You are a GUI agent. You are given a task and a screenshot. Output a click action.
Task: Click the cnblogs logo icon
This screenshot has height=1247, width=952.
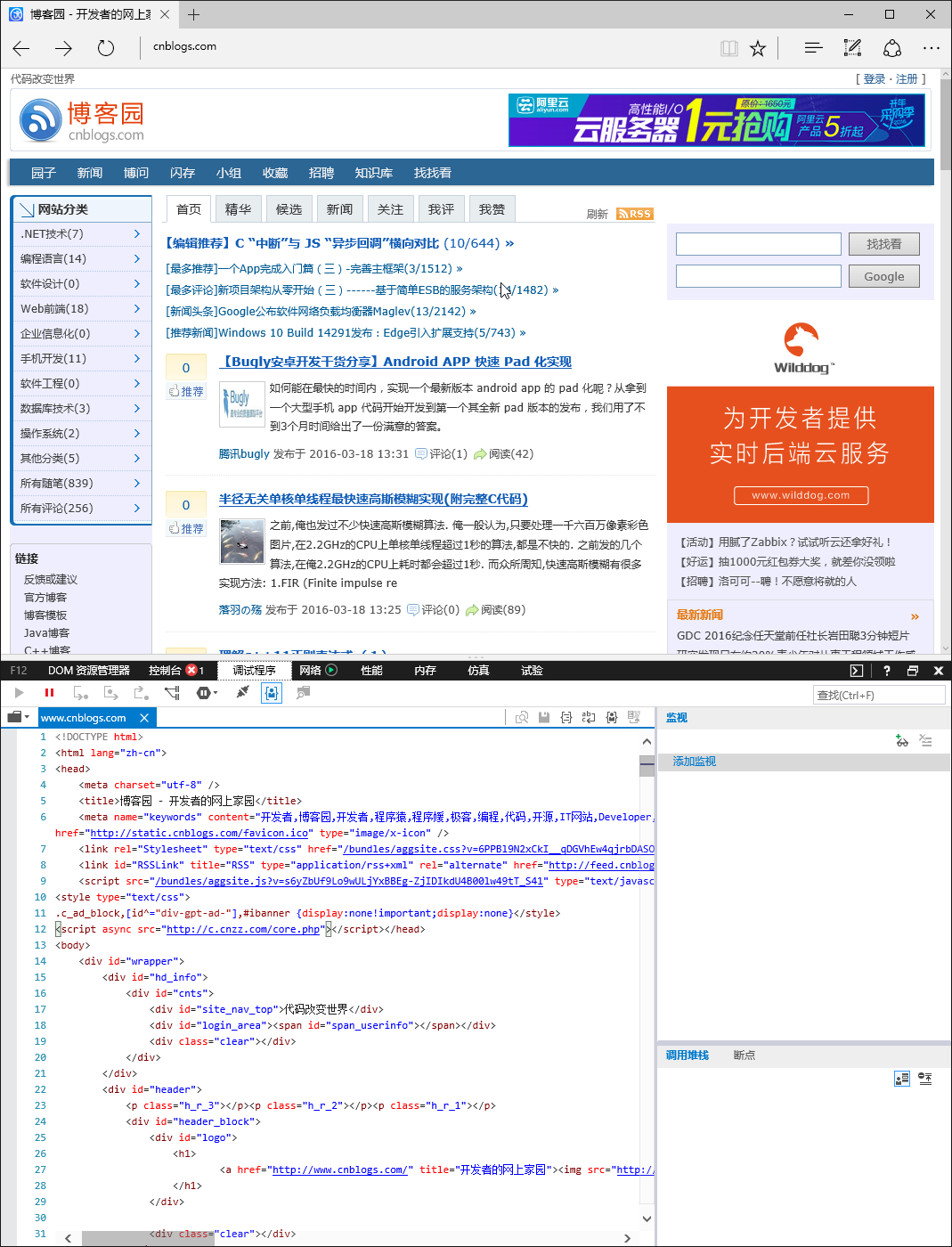pyautogui.click(x=41, y=120)
